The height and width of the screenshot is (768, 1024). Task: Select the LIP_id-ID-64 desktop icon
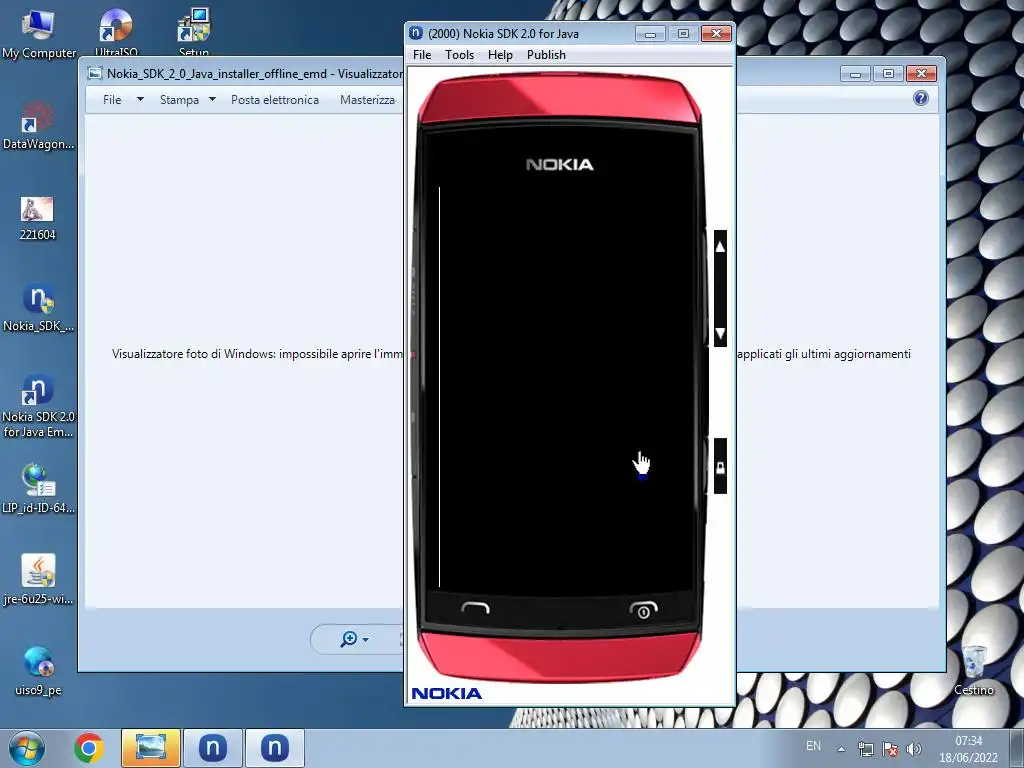coord(39,488)
